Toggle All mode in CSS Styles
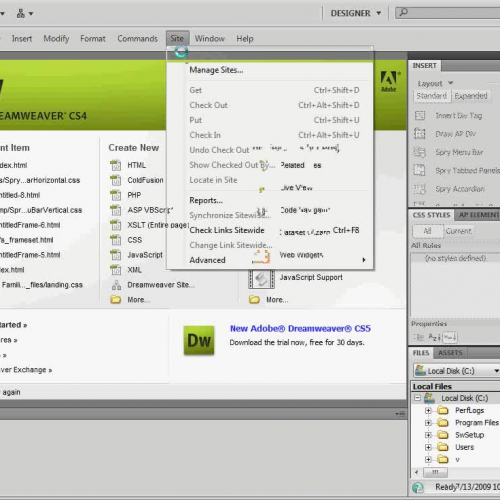The width and height of the screenshot is (500, 500). [428, 231]
